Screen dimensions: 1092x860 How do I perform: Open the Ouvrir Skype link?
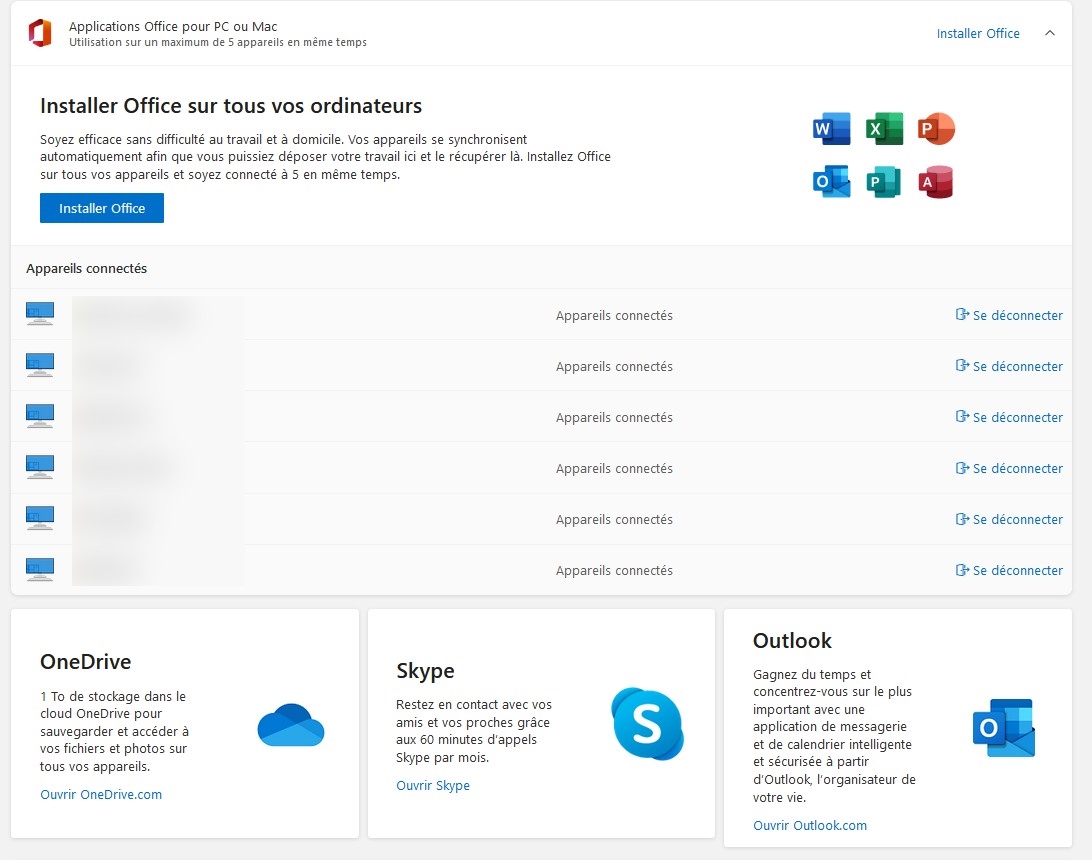pos(433,786)
